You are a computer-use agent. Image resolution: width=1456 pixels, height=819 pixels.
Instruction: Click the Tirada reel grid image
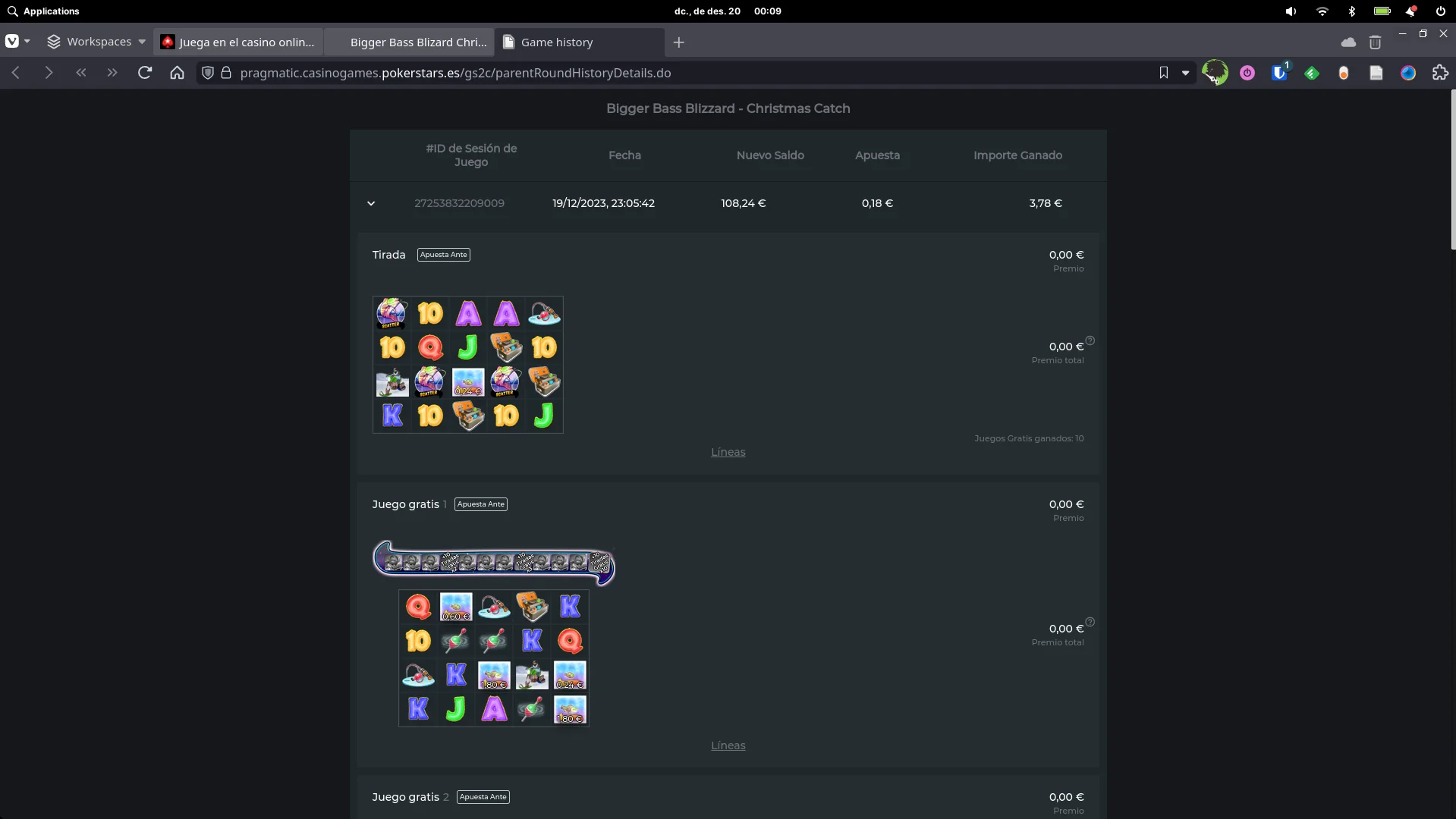[x=468, y=365]
